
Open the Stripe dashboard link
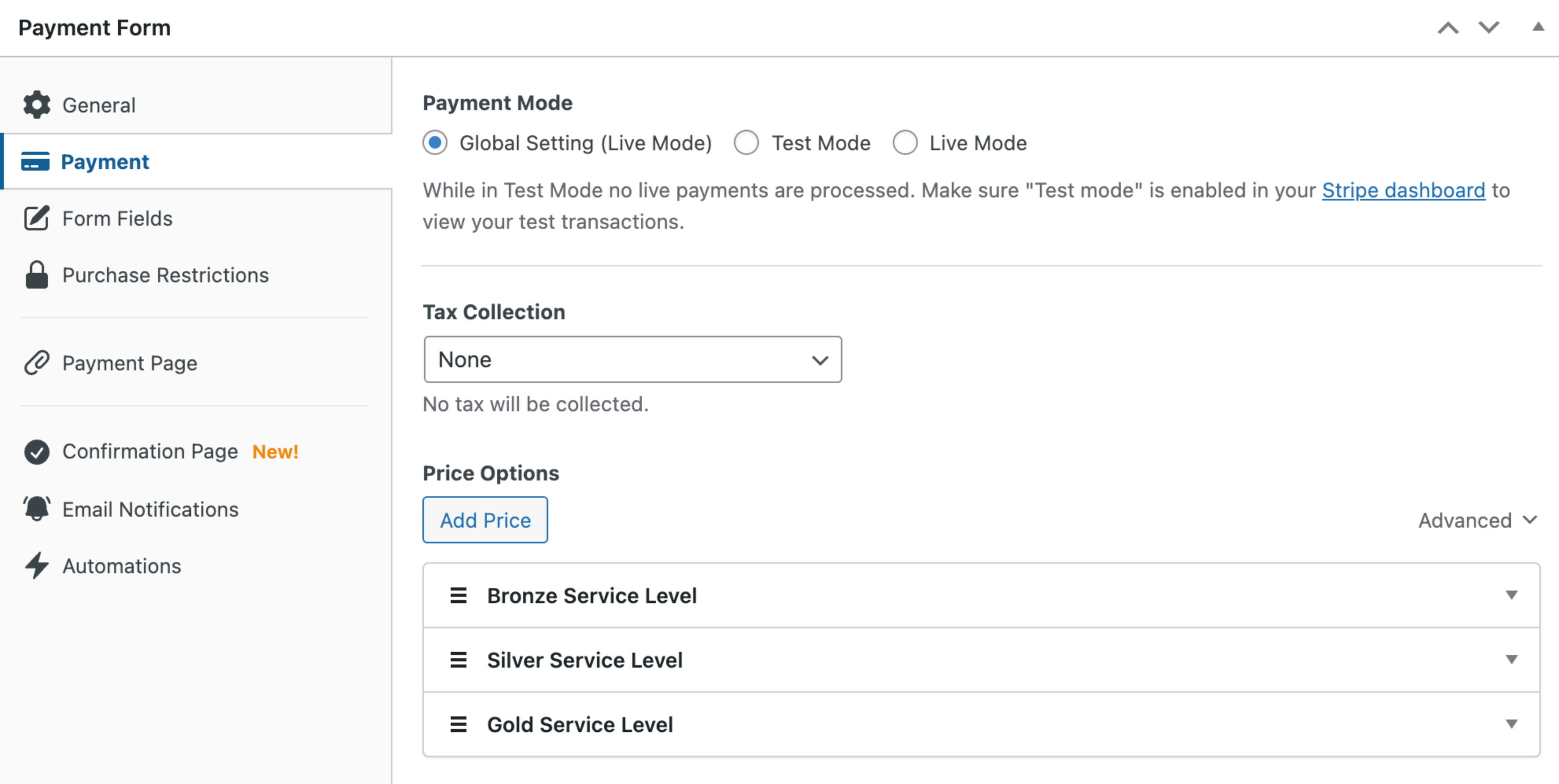point(1403,191)
